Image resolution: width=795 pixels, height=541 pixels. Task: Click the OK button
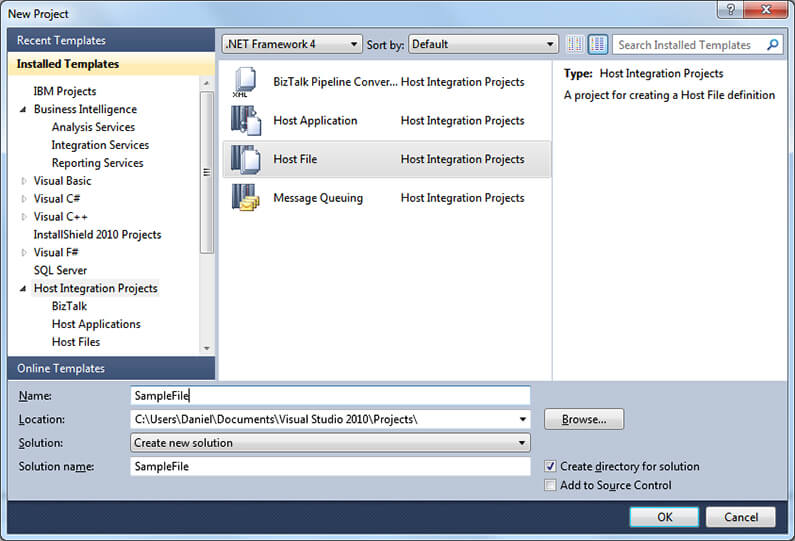664,517
